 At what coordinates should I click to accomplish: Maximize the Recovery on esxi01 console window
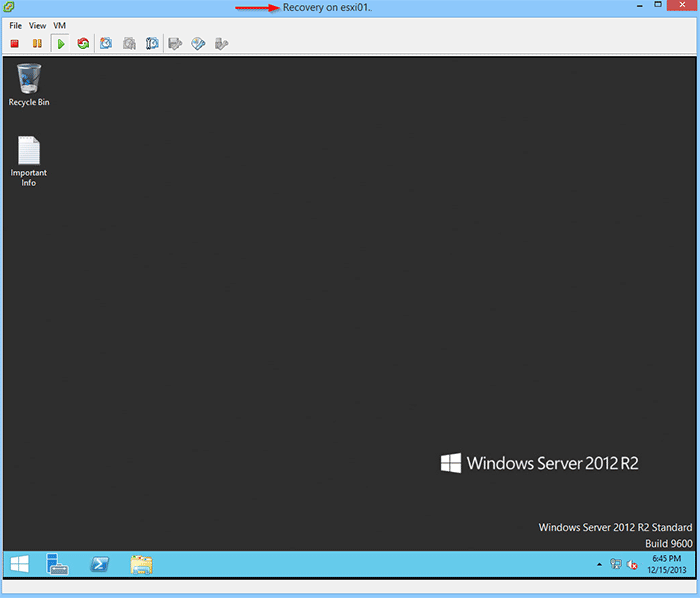pos(658,5)
